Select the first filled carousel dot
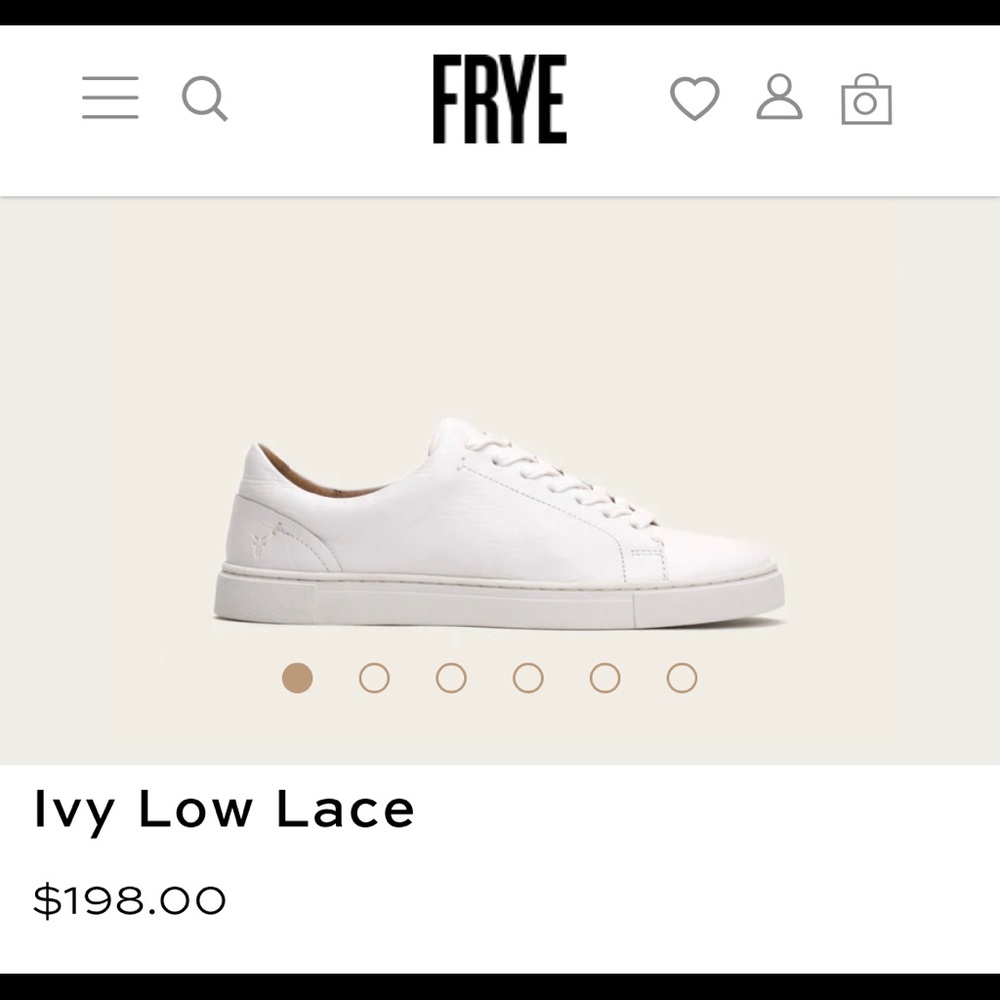Viewport: 1000px width, 1000px height. click(299, 678)
